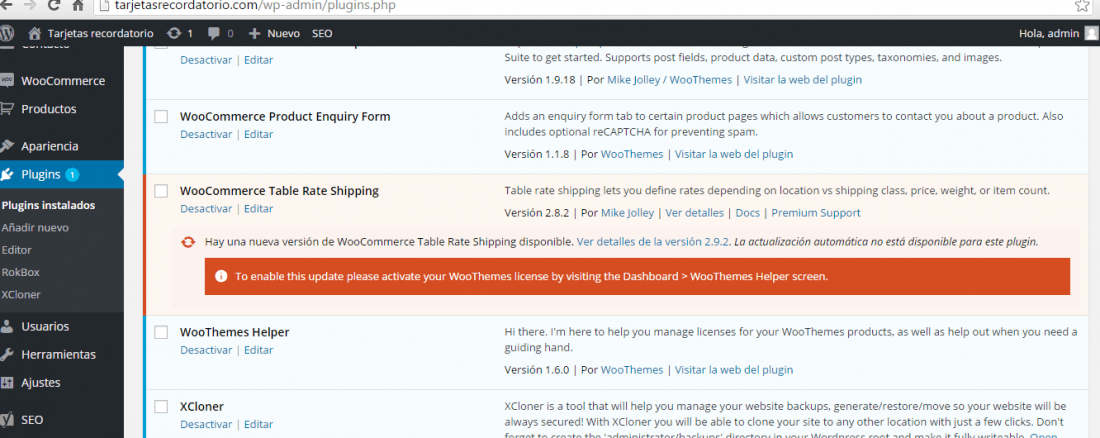This screenshot has height=438, width=1100.
Task: Open Ver detalles for Table Rate Shipping
Action: tap(695, 213)
